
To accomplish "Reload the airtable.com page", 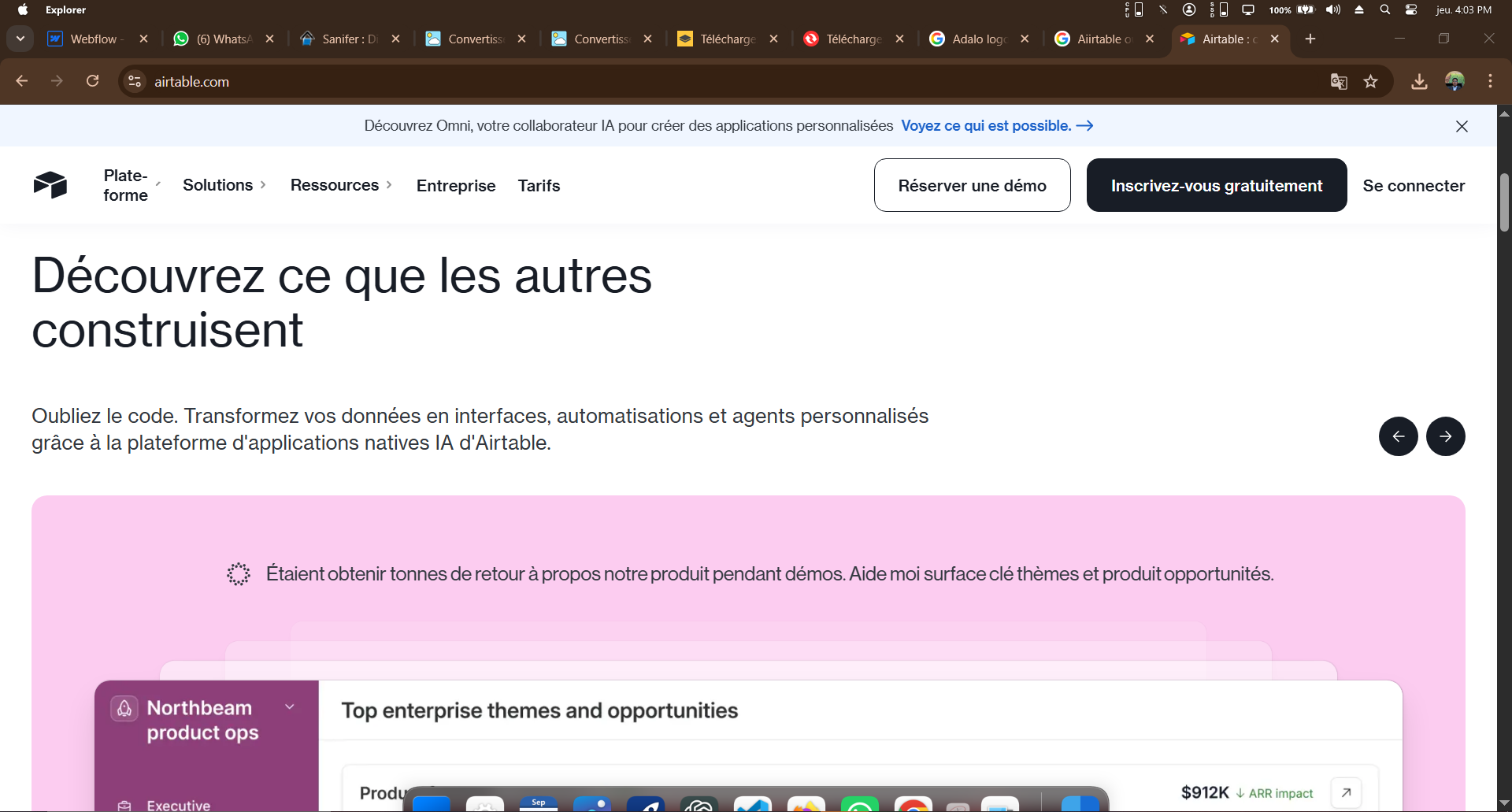I will (92, 81).
